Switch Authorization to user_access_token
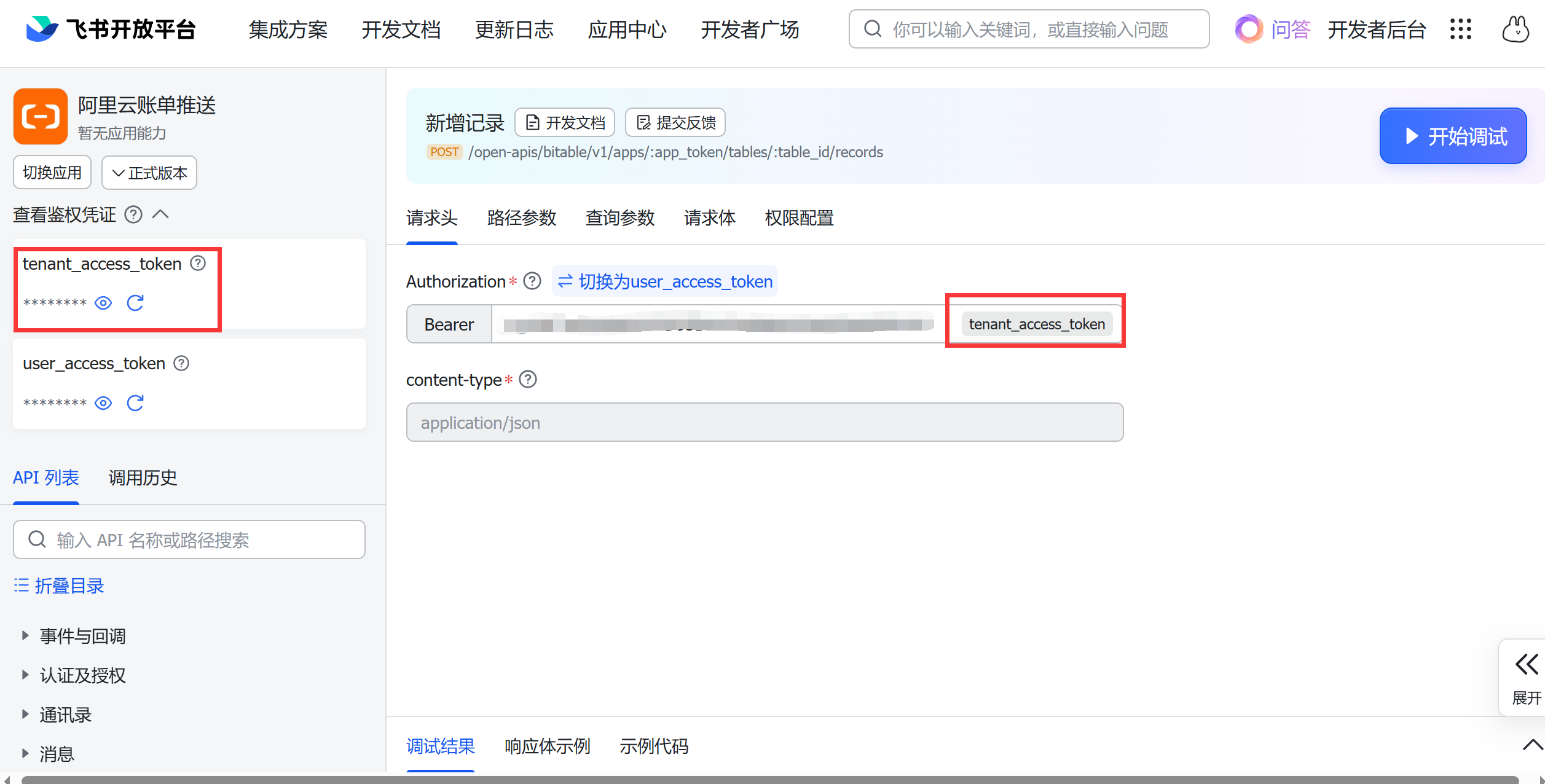1545x784 pixels. 665,281
